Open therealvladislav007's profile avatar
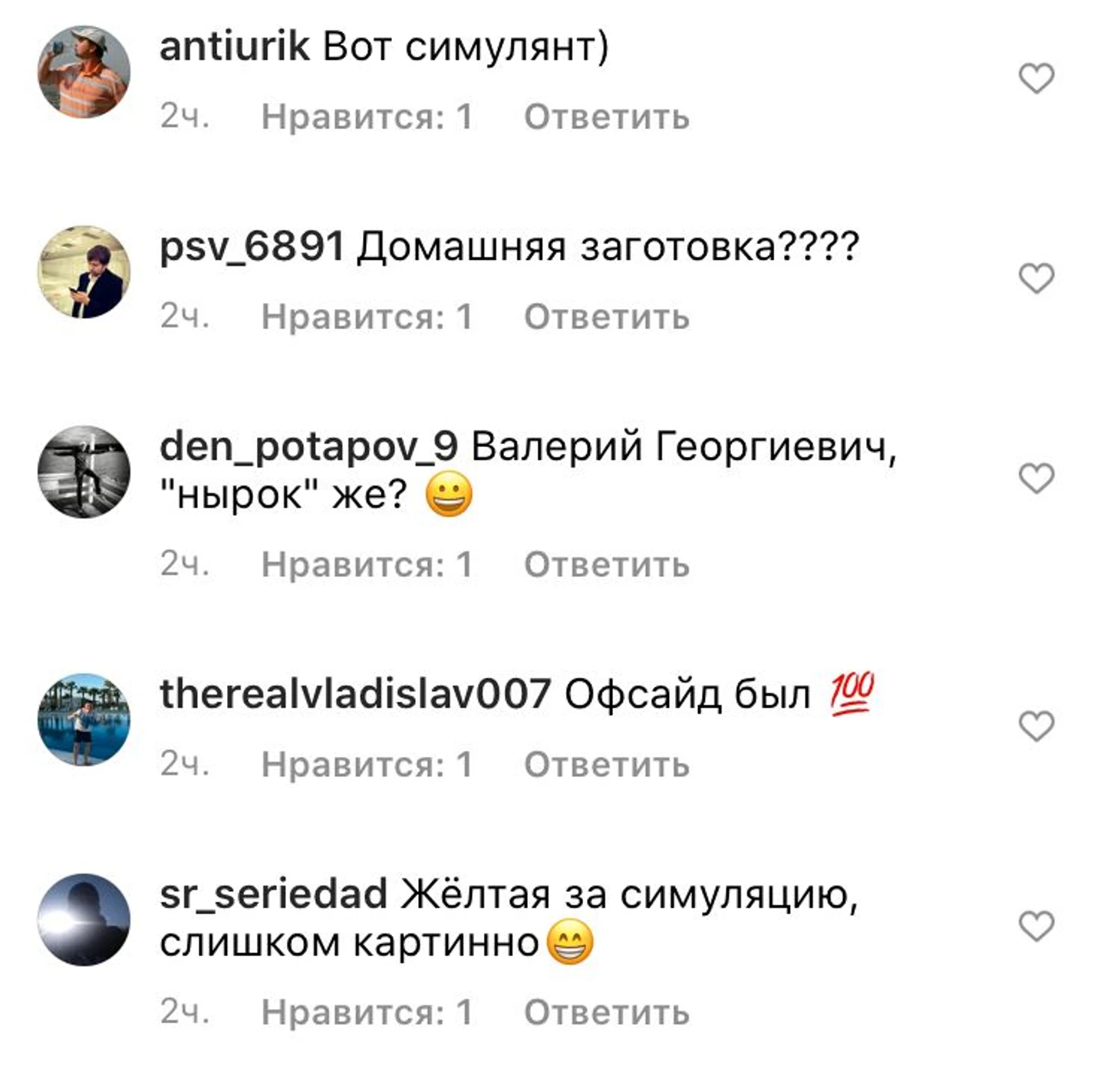The width and height of the screenshot is (1120, 1082). 84,719
